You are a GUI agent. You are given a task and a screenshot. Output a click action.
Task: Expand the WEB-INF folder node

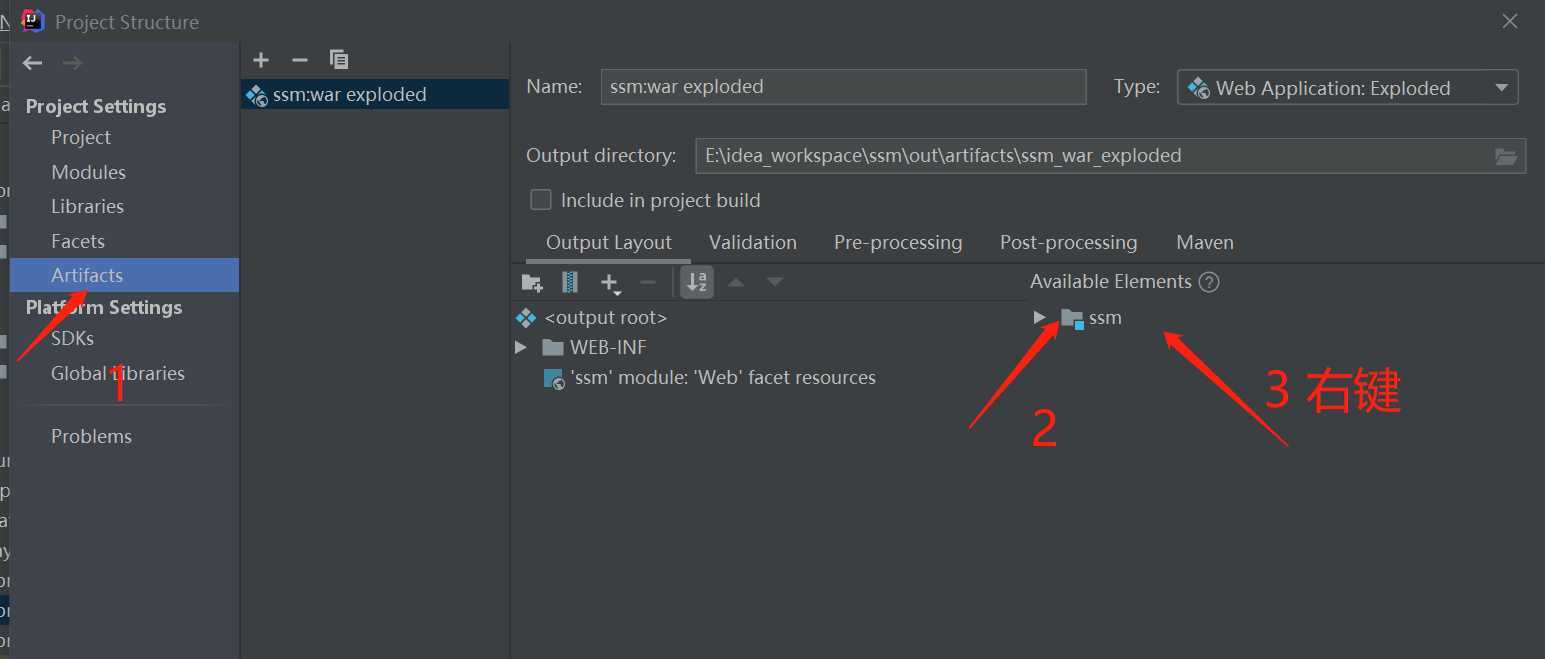[x=521, y=347]
